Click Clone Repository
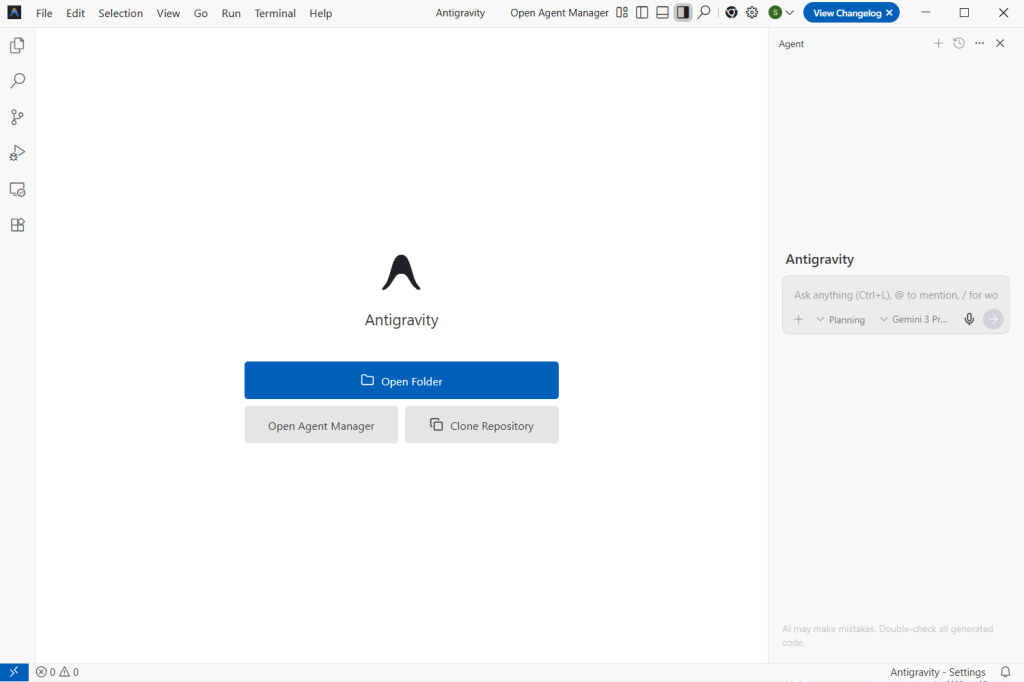The height and width of the screenshot is (682, 1024). coord(481,424)
